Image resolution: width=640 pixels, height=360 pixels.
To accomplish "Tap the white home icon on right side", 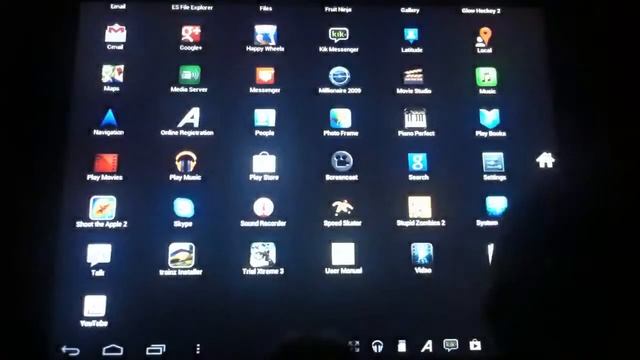I will coord(545,160).
